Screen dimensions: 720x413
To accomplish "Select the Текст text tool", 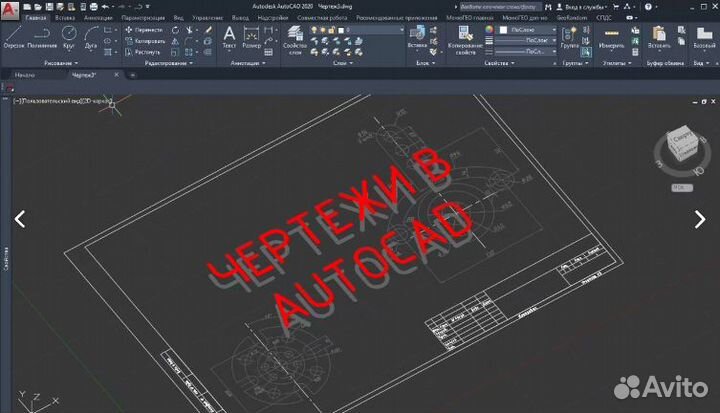I will pyautogui.click(x=229, y=37).
